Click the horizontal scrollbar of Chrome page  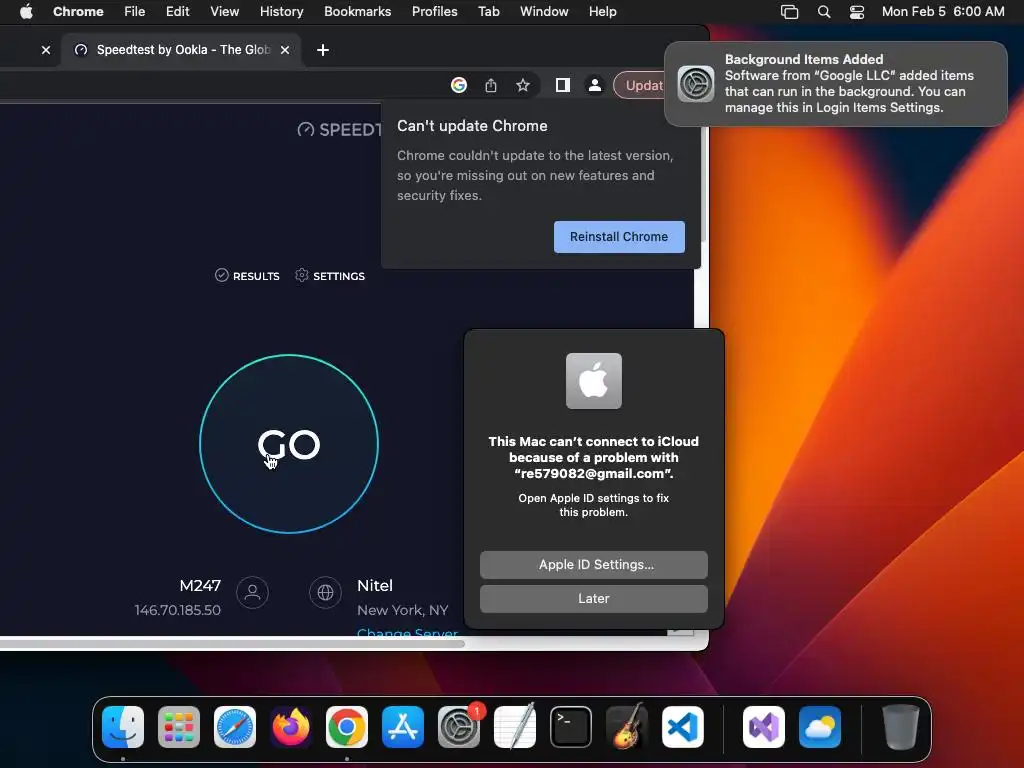232,644
